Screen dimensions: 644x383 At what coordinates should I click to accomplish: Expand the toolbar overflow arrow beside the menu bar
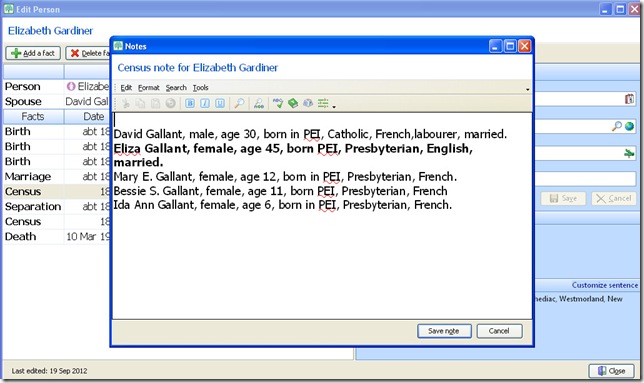[x=527, y=89]
